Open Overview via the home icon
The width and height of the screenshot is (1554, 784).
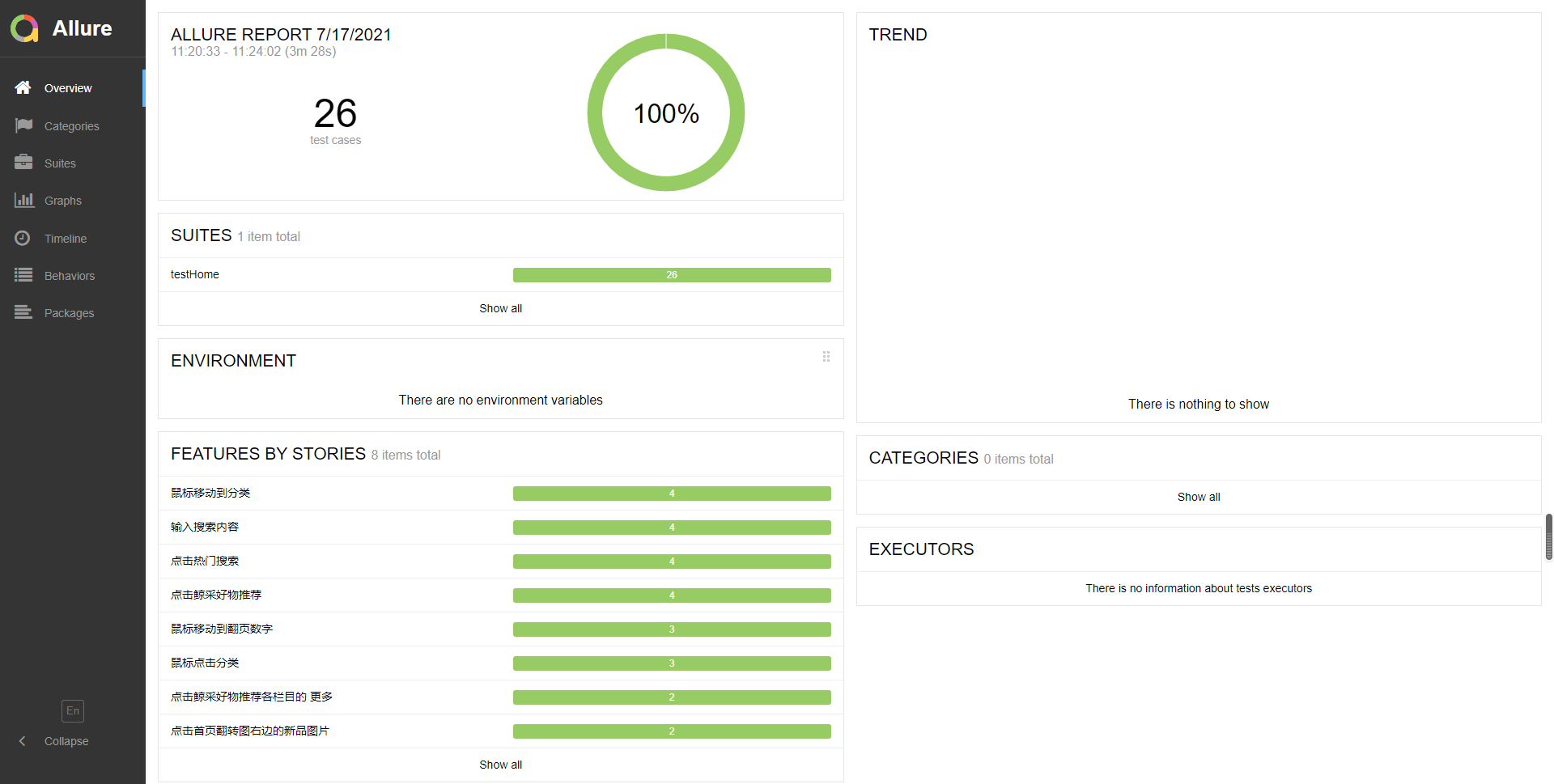[x=23, y=87]
